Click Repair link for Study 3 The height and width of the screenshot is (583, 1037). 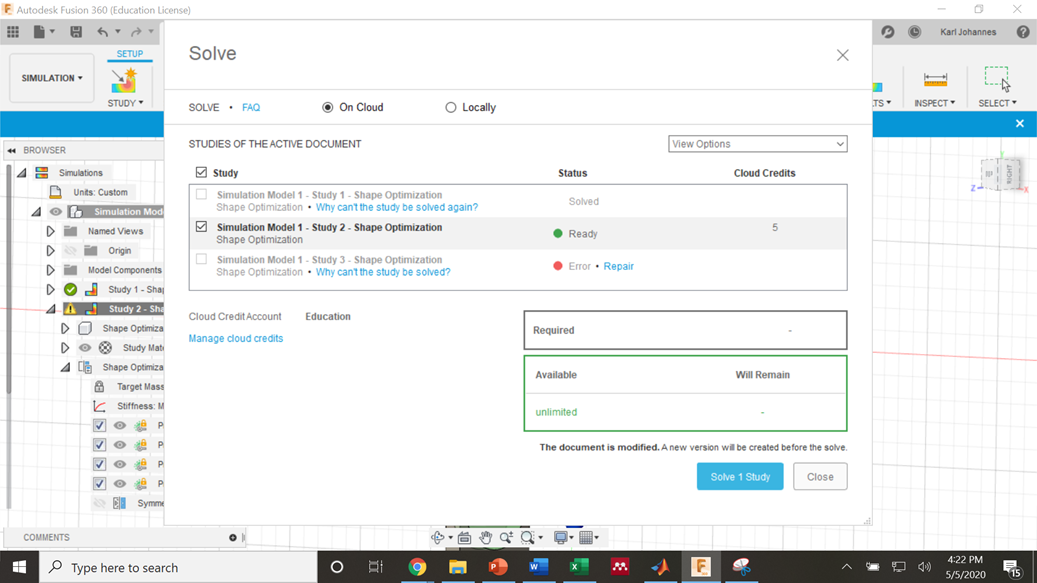[618, 266]
